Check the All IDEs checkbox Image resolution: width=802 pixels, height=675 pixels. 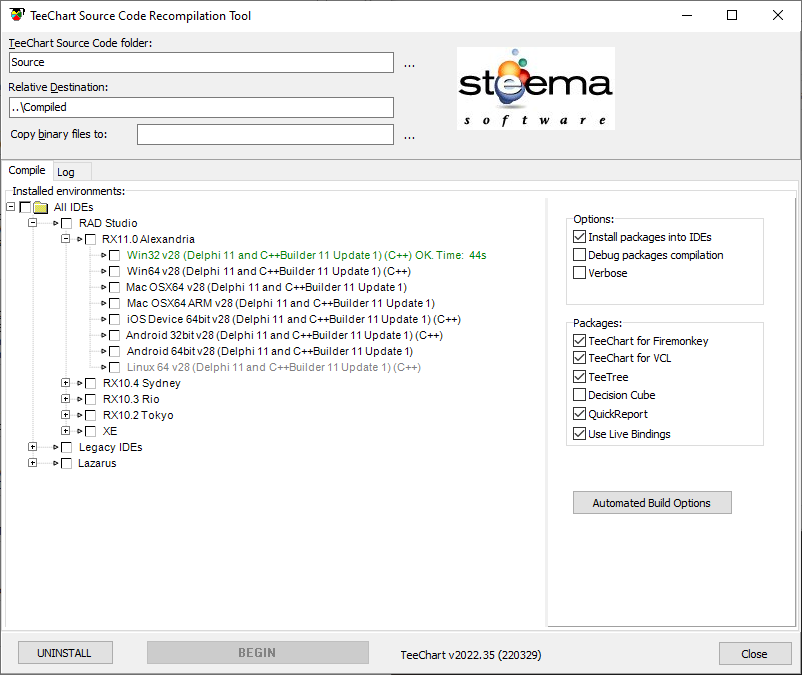click(x=25, y=207)
